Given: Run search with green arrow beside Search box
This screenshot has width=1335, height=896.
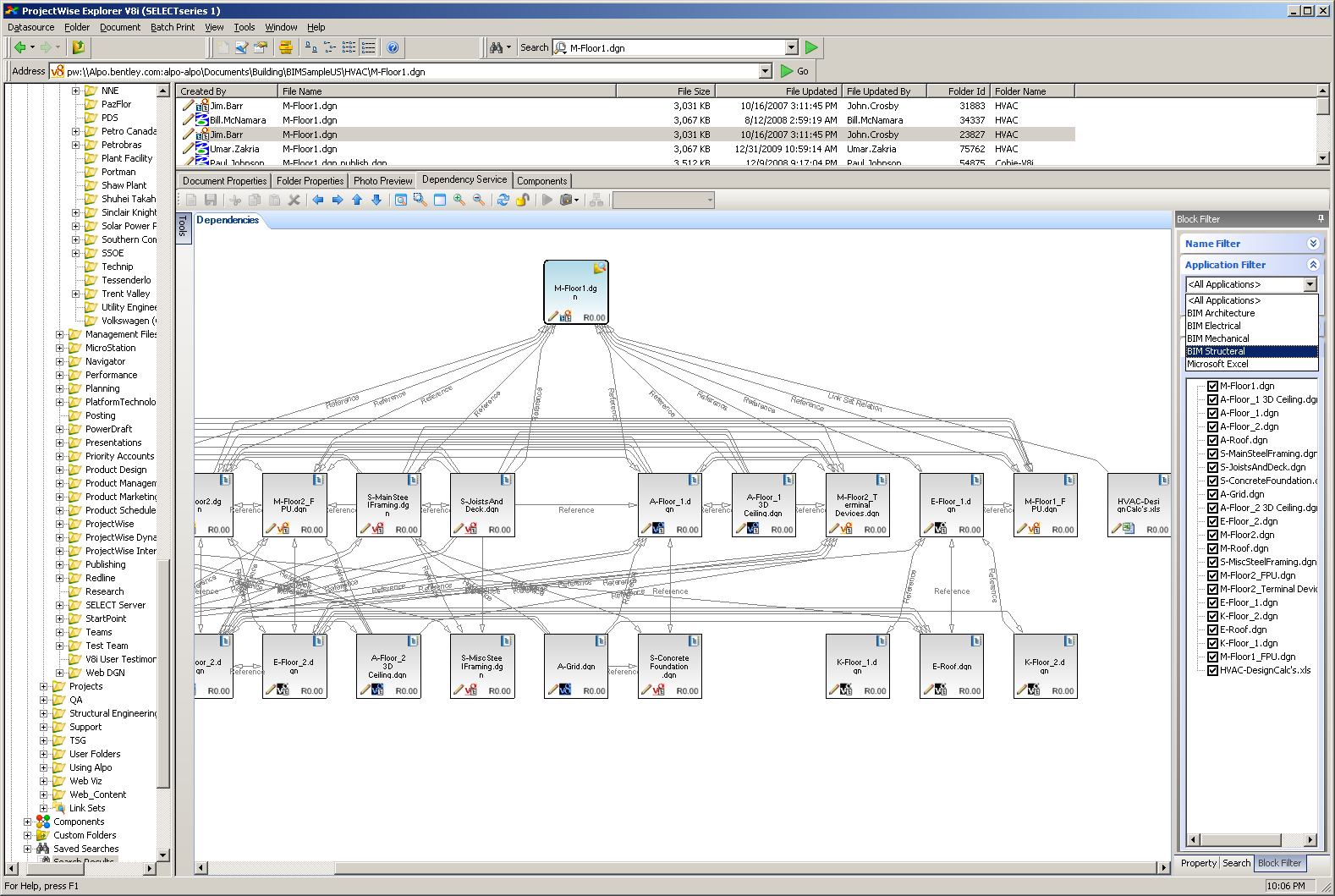Looking at the screenshot, I should tap(811, 47).
